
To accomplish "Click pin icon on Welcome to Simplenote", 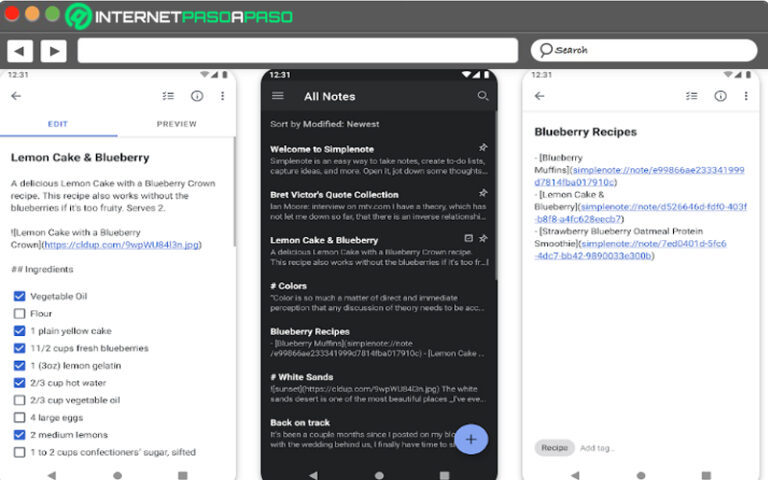I will (x=483, y=149).
